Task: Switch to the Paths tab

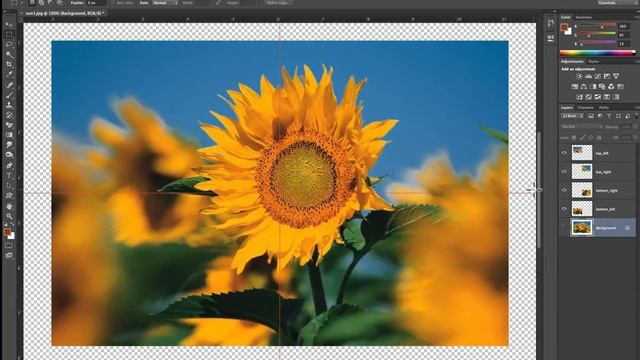Action: coord(604,107)
